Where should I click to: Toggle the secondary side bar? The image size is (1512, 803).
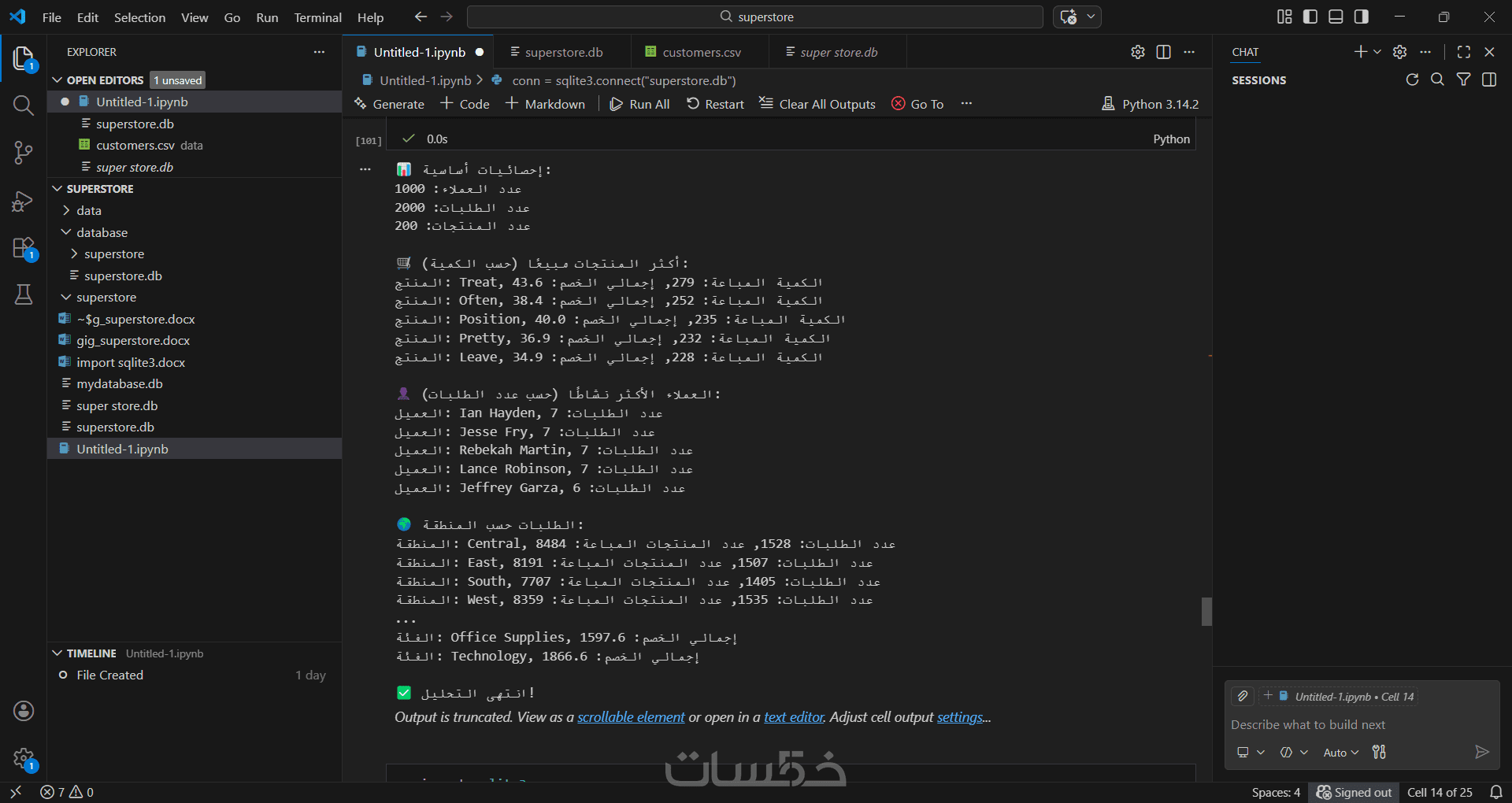pyautogui.click(x=1361, y=17)
